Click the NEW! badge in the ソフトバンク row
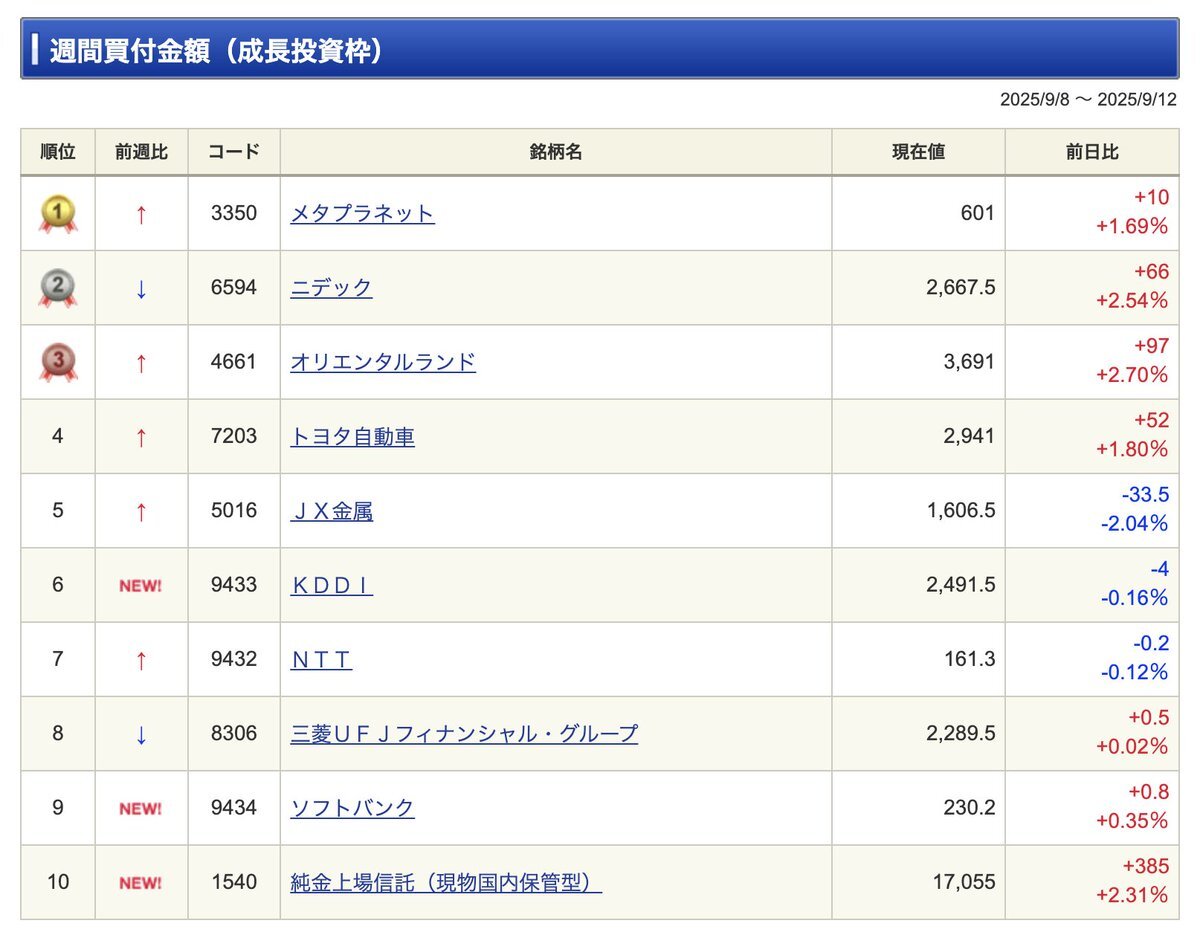1200x932 pixels. click(x=141, y=808)
